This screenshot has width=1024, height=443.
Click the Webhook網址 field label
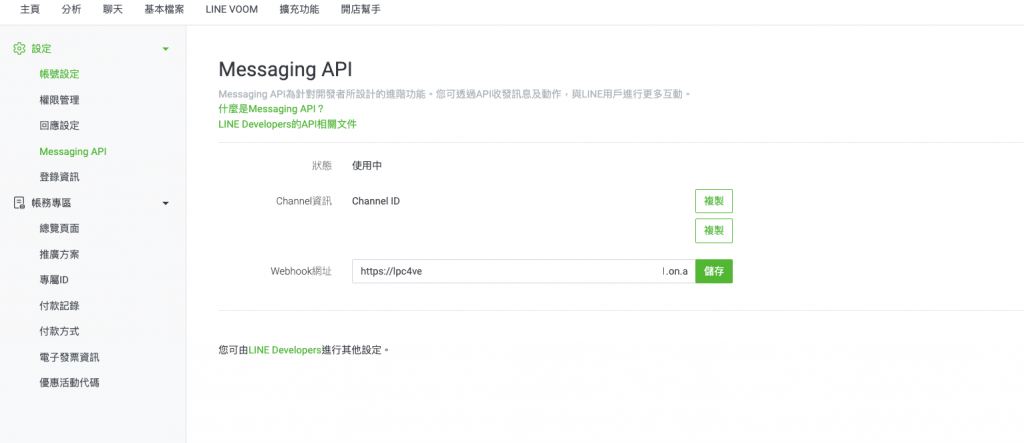coord(301,271)
